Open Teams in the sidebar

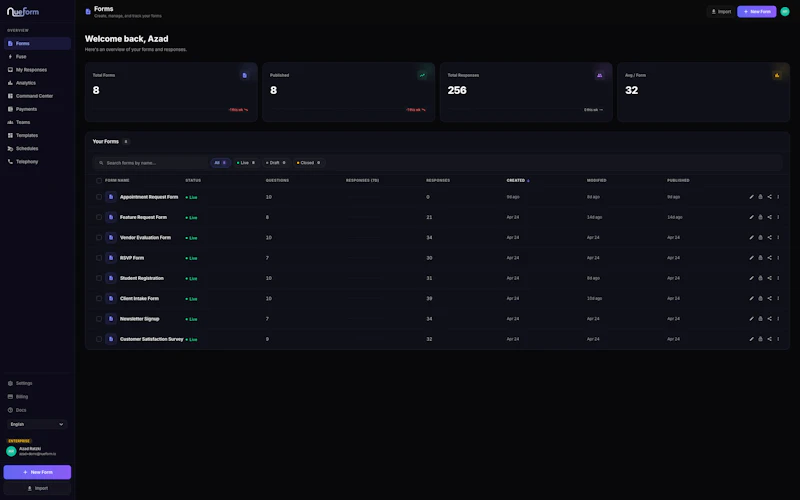point(37,122)
